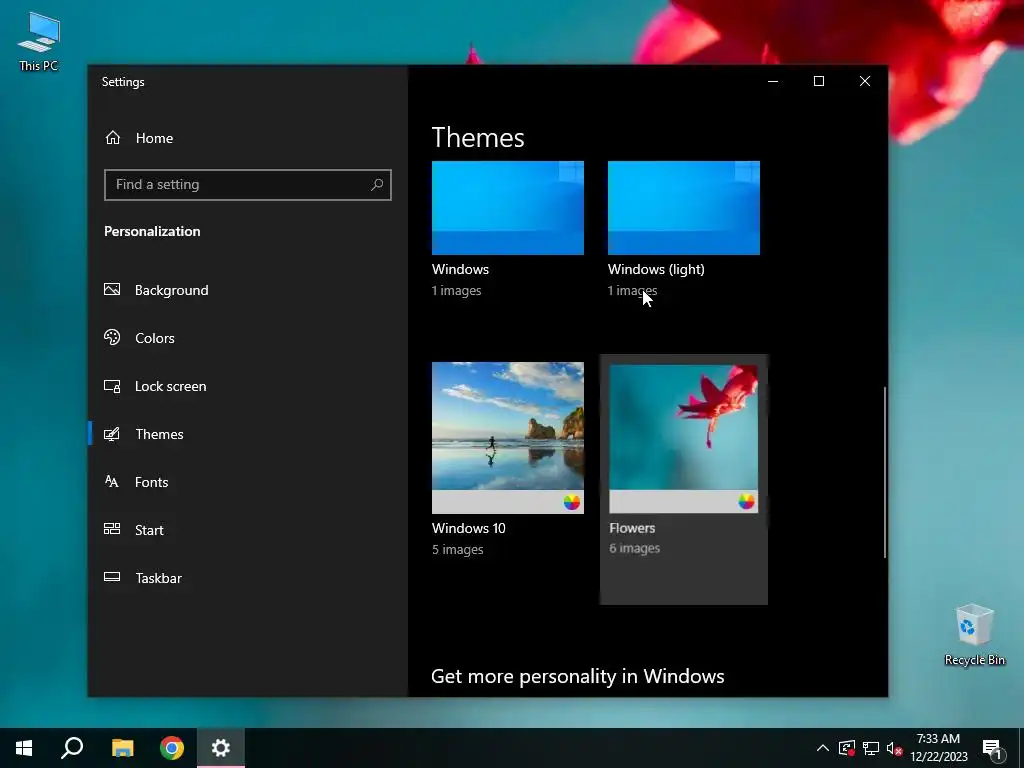Click the '6 images' text under Flowers
Viewport: 1024px width, 768px height.
click(634, 549)
